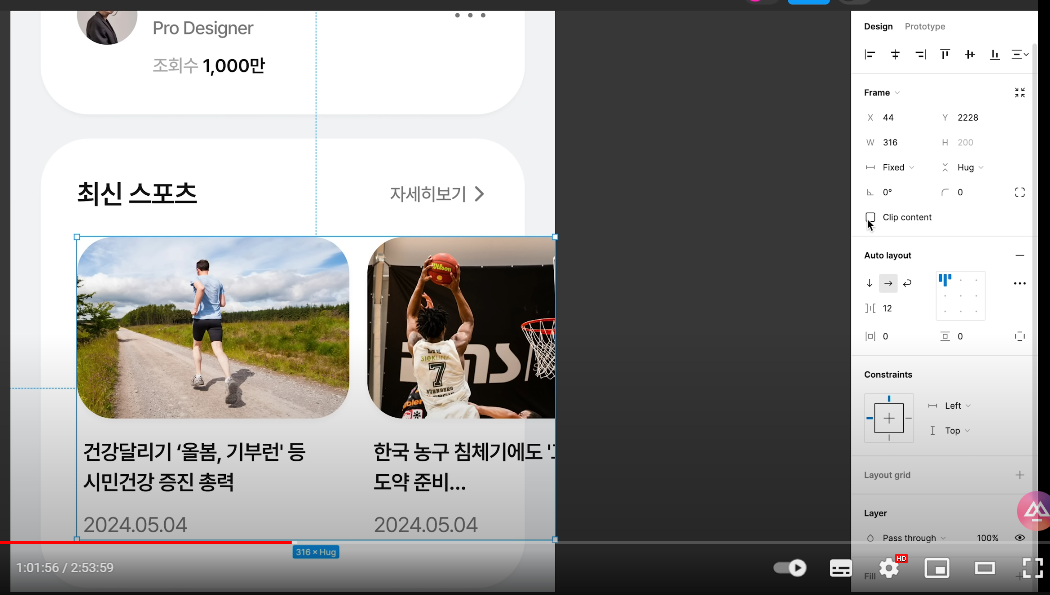Toggle video subtitles button
1050x595 pixels.
(x=840, y=568)
